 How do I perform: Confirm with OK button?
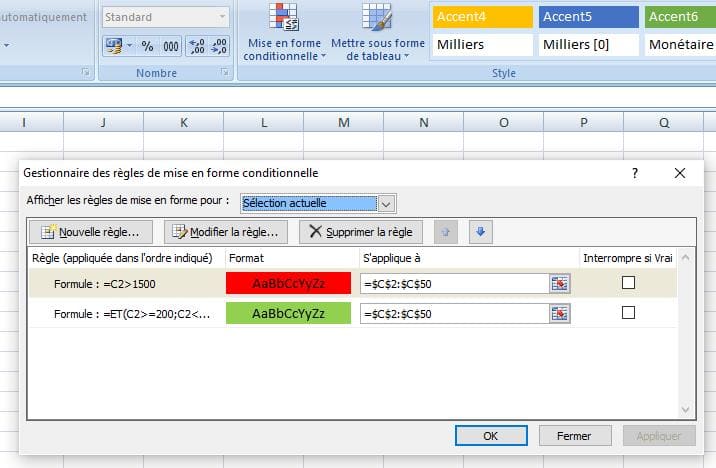pyautogui.click(x=491, y=436)
